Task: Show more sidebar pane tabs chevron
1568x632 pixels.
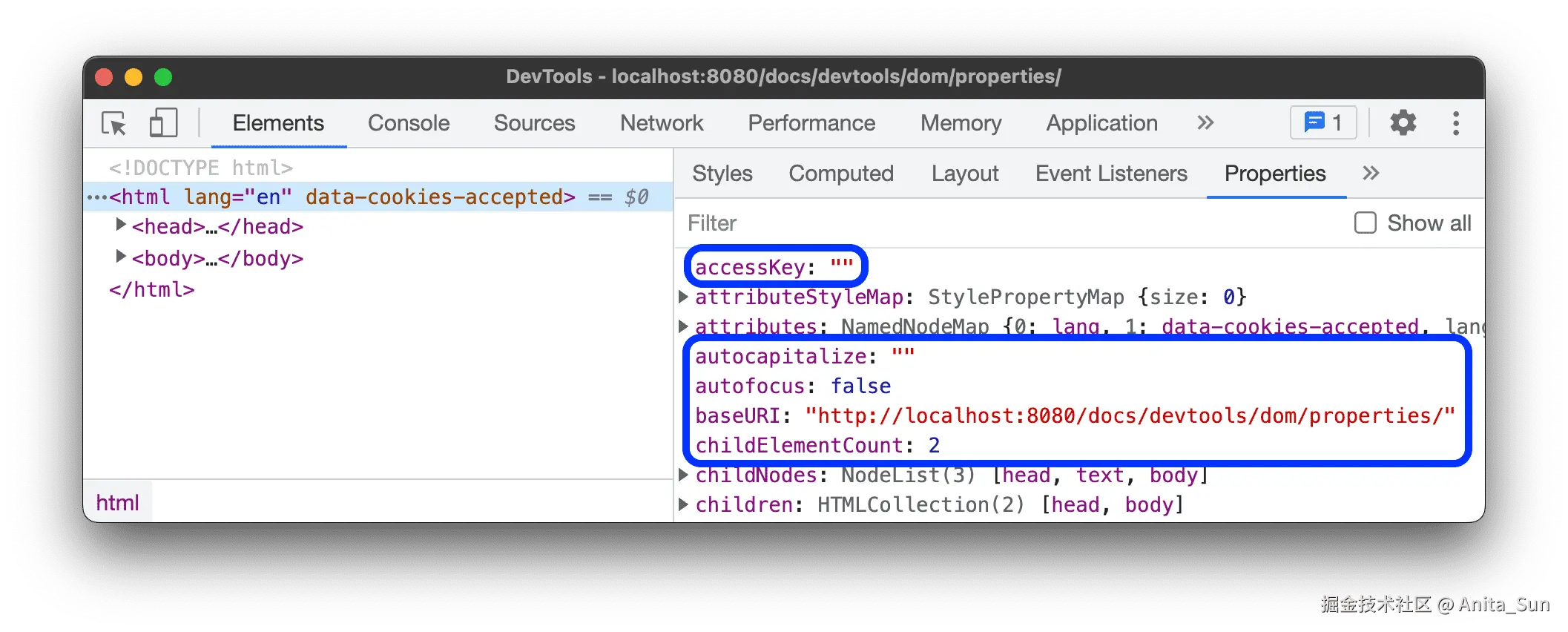Action: pyautogui.click(x=1371, y=174)
